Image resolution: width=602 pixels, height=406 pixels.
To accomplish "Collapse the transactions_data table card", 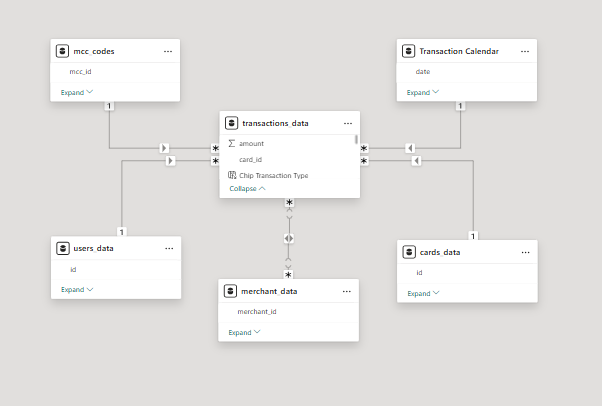I will click(x=248, y=188).
